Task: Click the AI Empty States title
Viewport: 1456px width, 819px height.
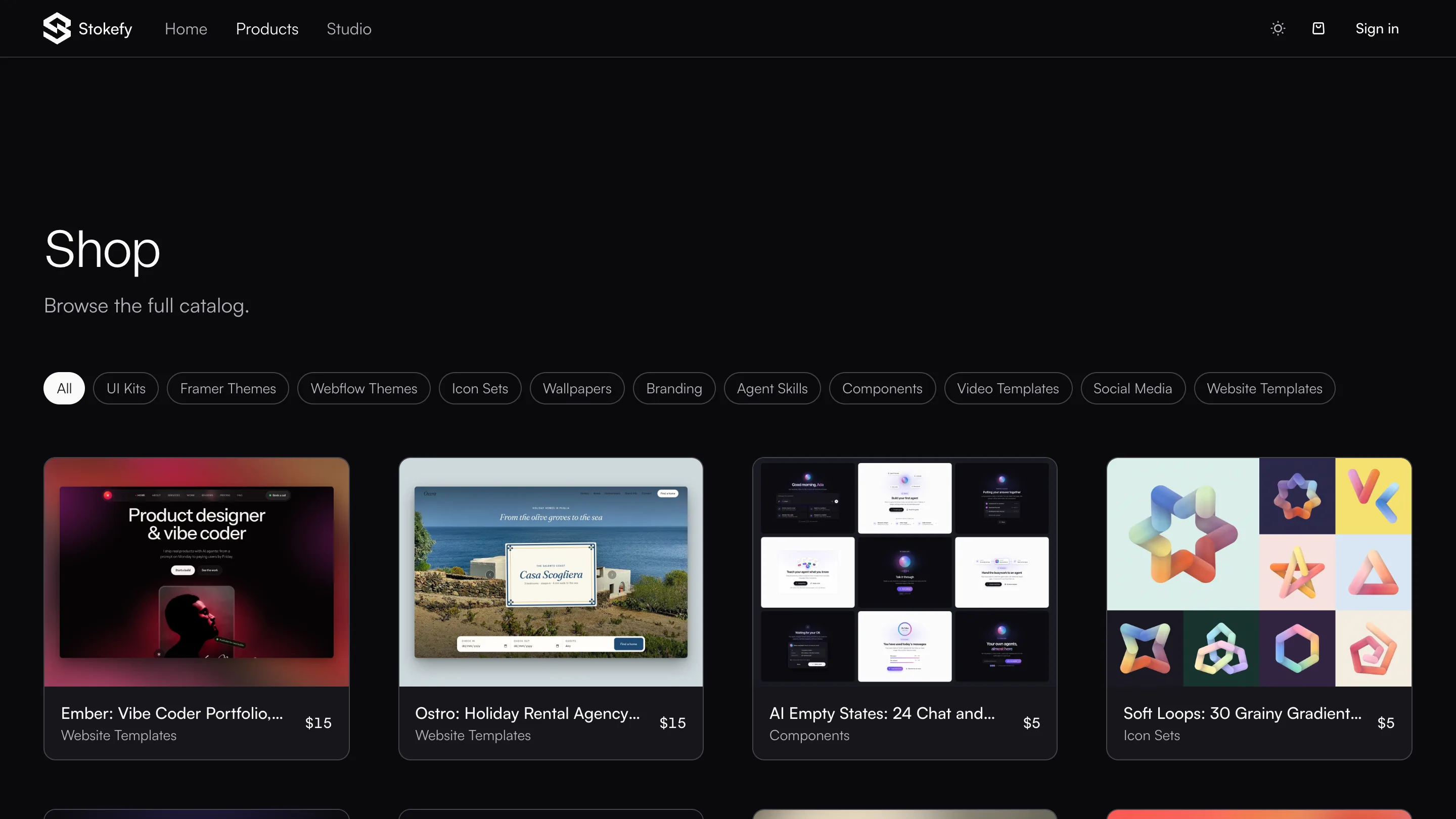Action: point(882,713)
